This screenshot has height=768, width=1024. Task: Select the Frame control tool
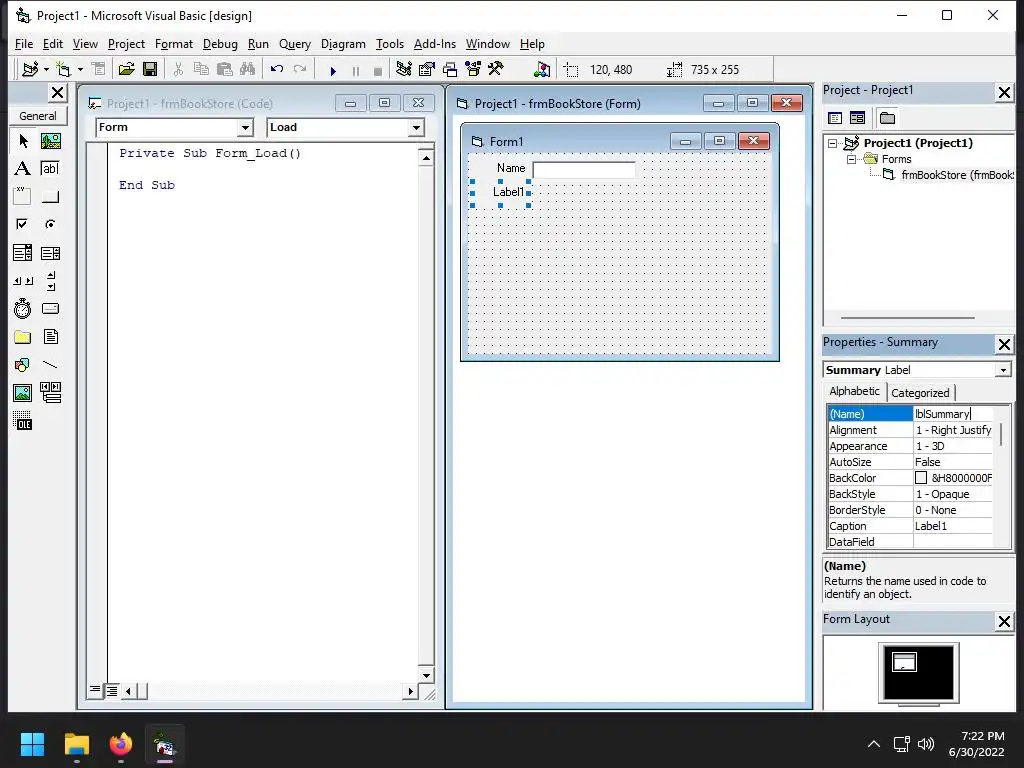tap(23, 197)
